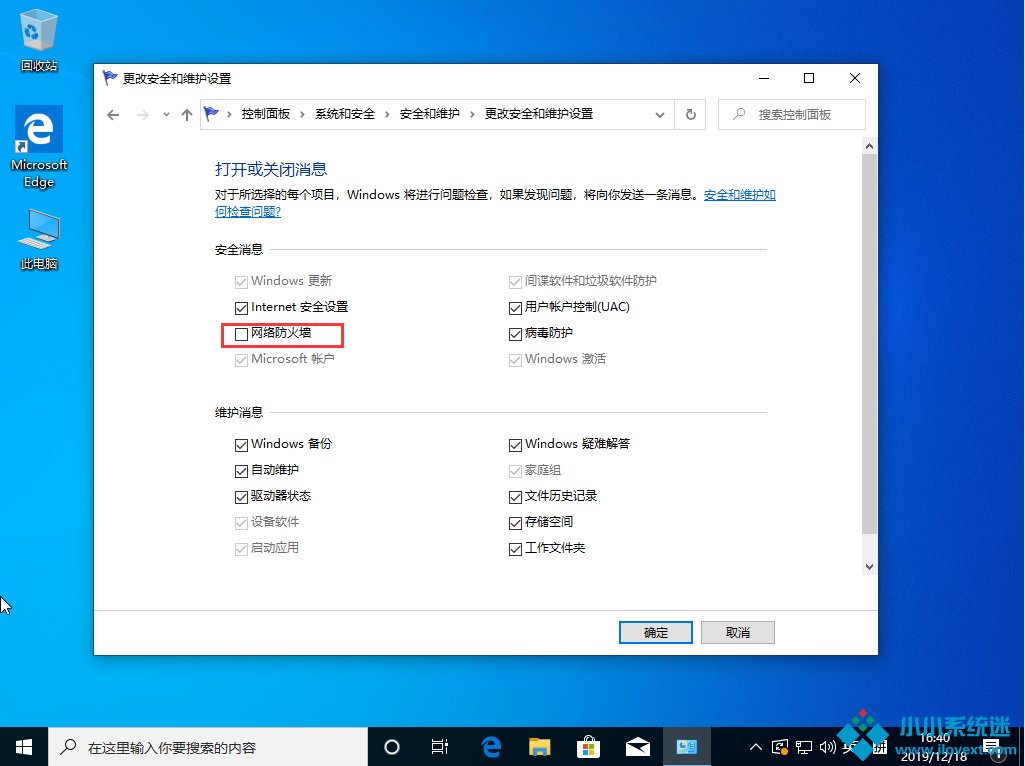The height and width of the screenshot is (766, 1025).
Task: Refresh the control panel page
Action: [690, 115]
